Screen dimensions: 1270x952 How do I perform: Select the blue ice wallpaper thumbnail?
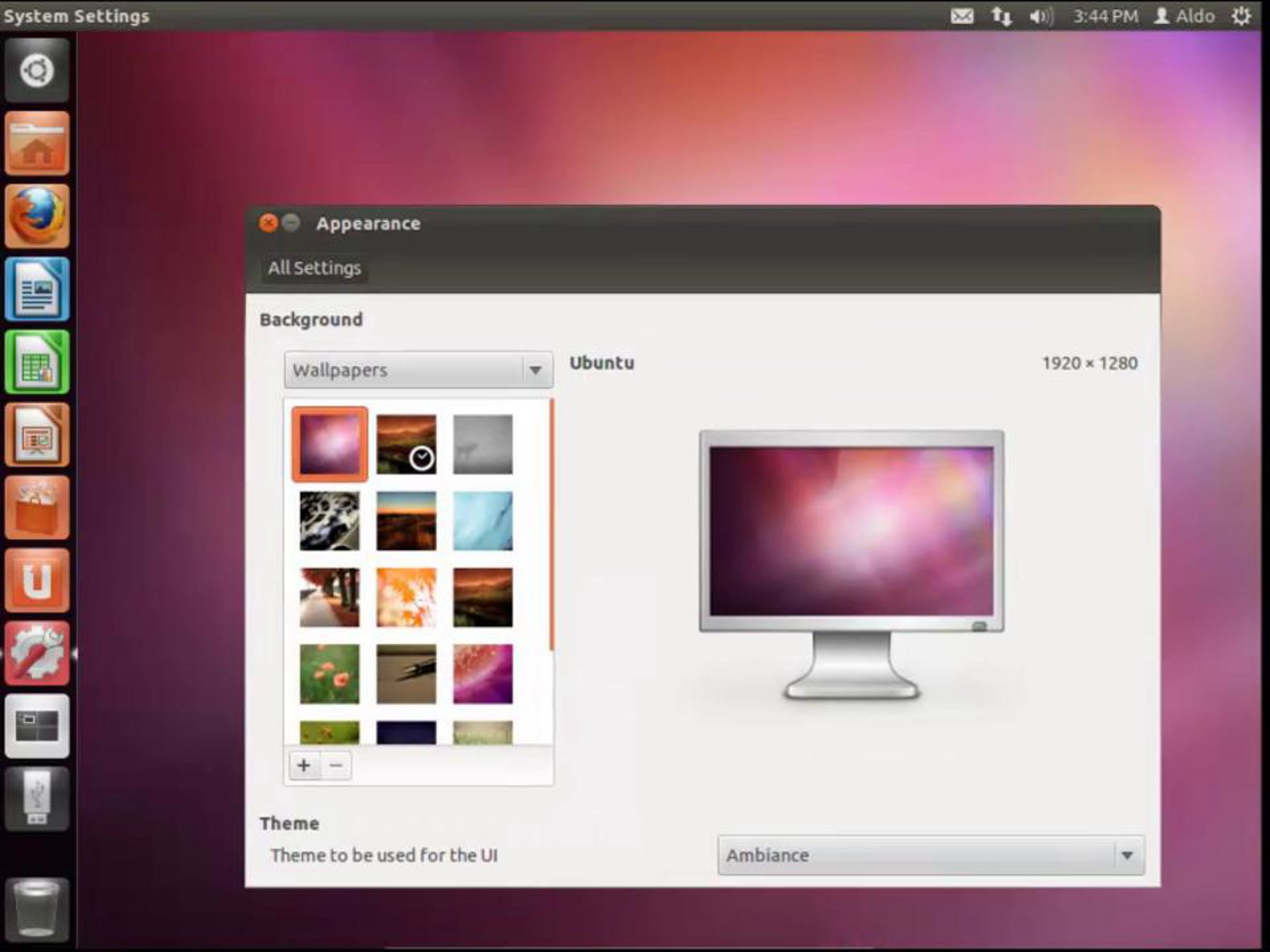coord(482,520)
